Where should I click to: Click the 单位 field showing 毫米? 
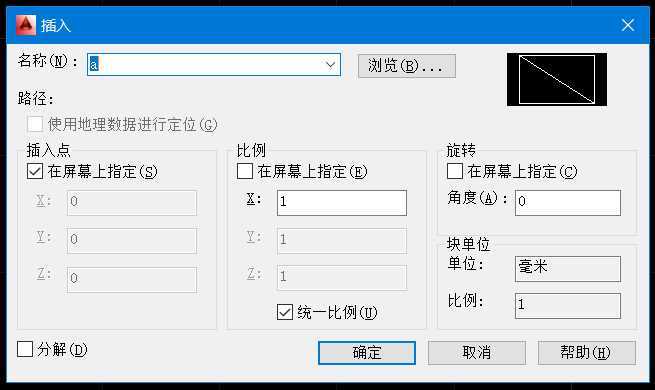click(568, 269)
